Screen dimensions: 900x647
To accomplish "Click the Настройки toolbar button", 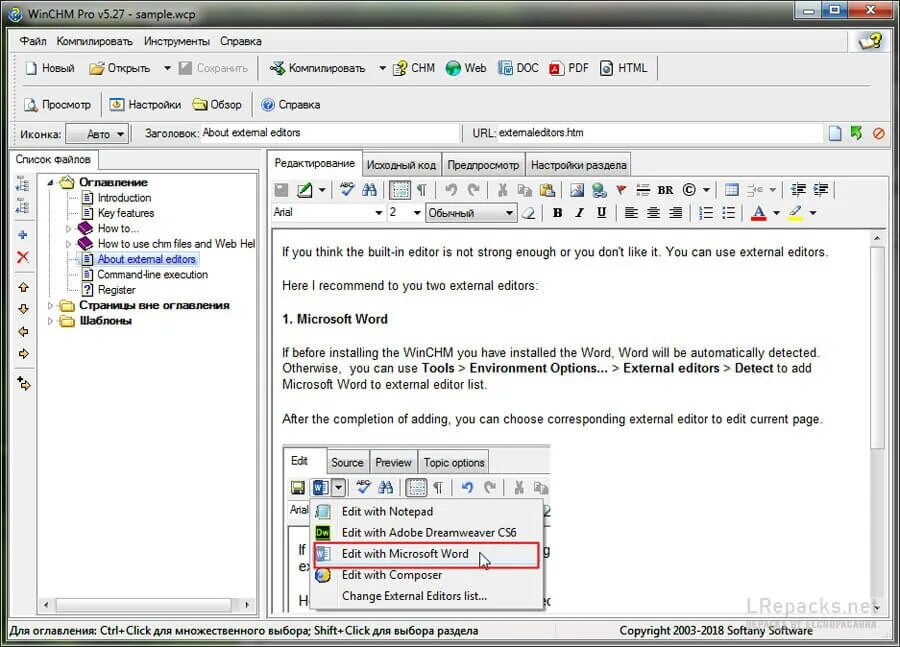I will (145, 105).
